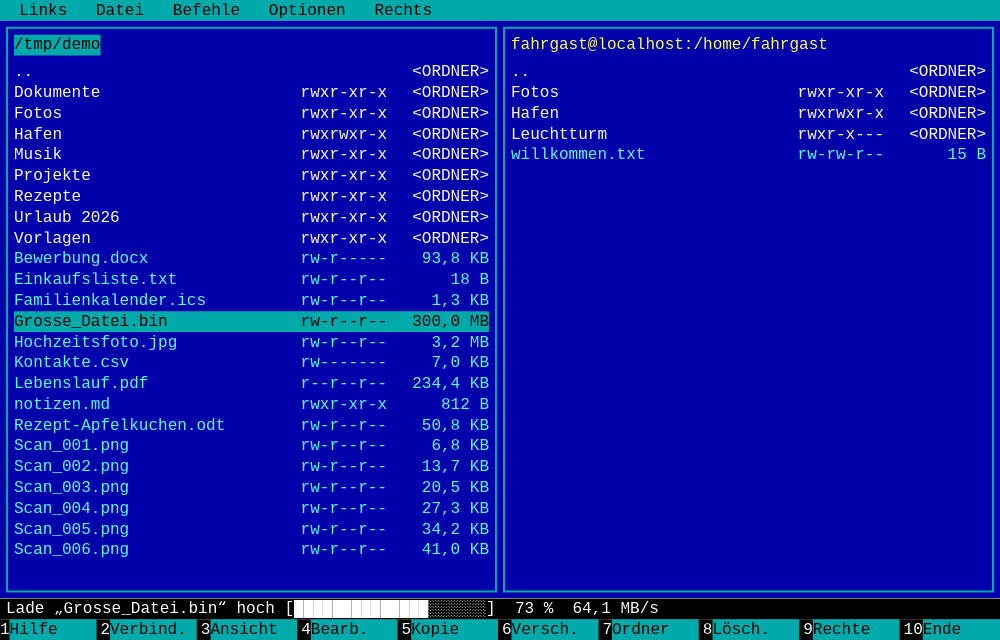This screenshot has height=640, width=1000.
Task: Click the upload progress bar for Grosse_Datei.bin
Action: [x=390, y=609]
